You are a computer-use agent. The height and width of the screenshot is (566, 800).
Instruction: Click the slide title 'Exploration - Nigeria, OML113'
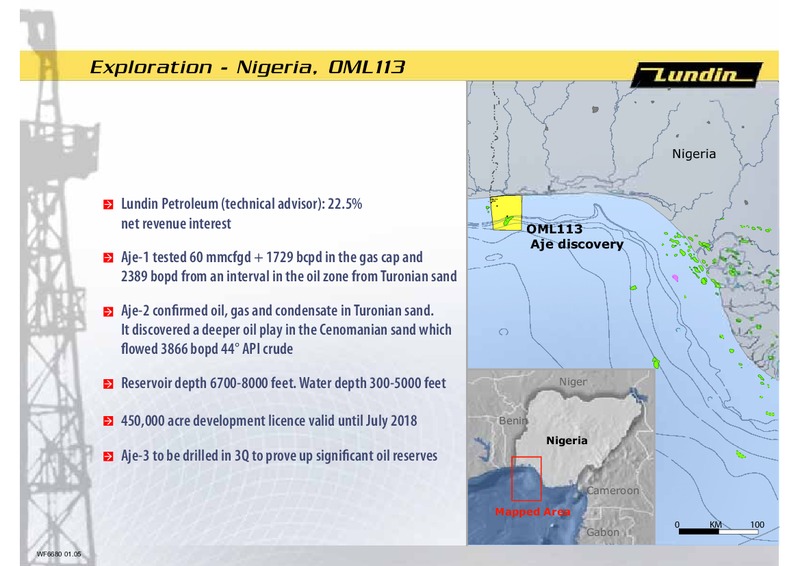(247, 67)
